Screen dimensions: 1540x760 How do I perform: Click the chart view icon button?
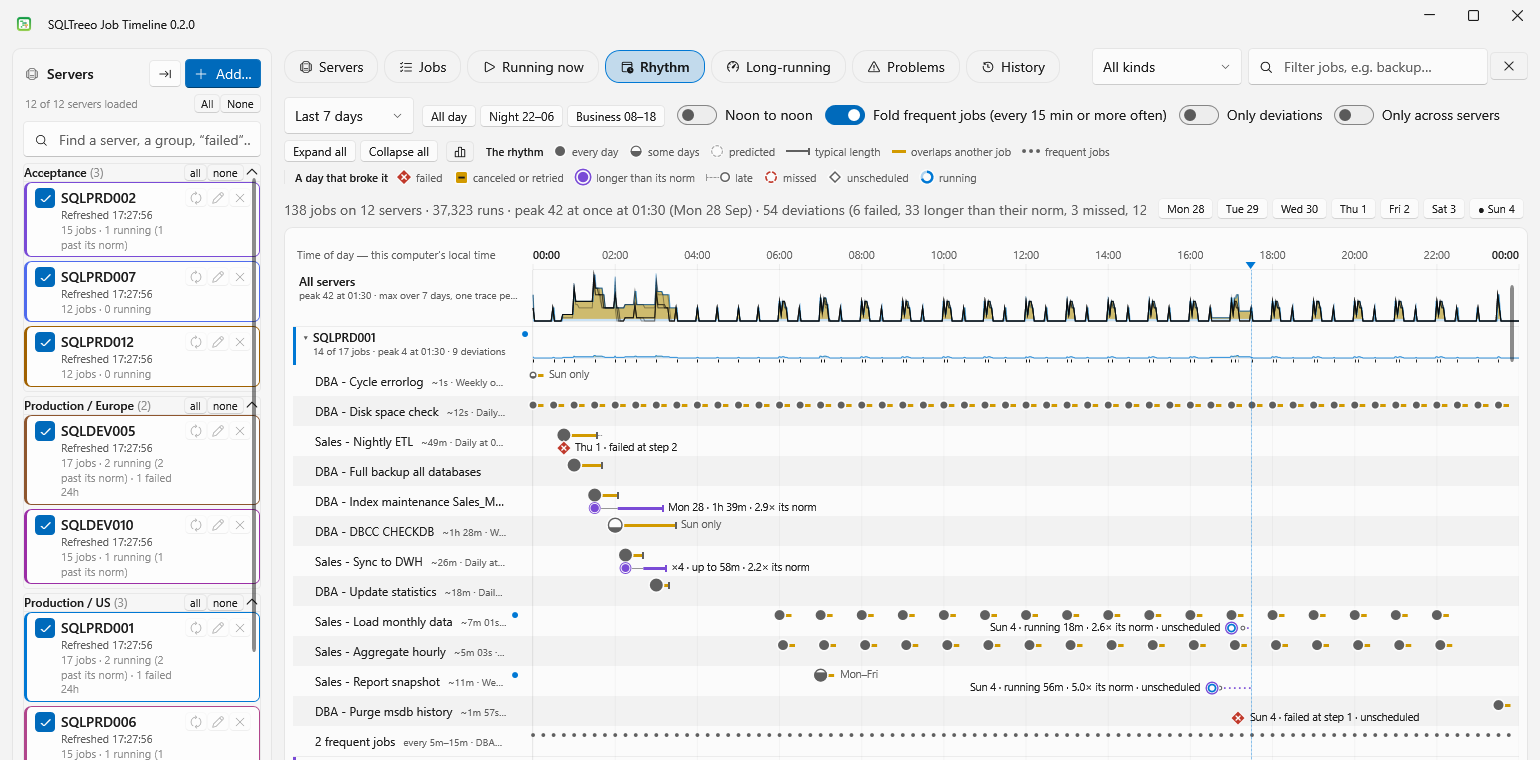[460, 152]
